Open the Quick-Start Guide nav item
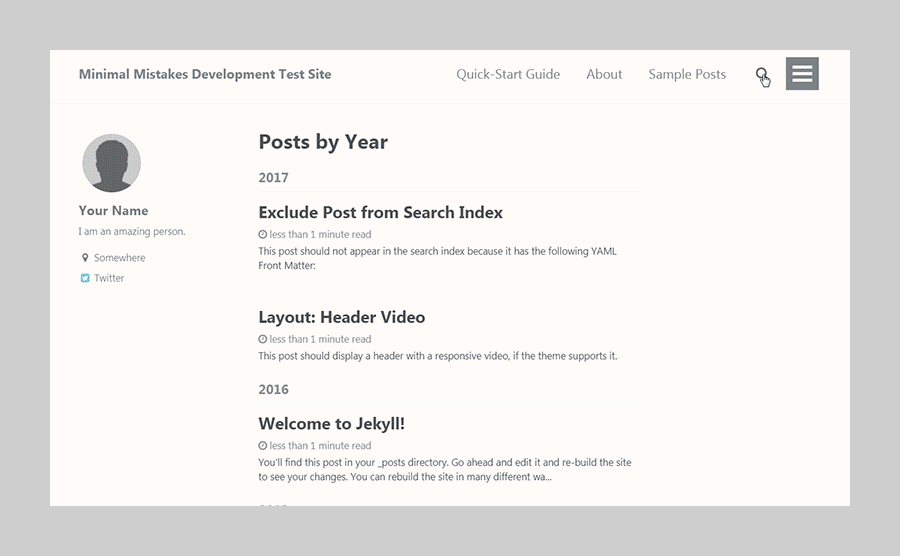The width and height of the screenshot is (900, 556). (x=508, y=74)
